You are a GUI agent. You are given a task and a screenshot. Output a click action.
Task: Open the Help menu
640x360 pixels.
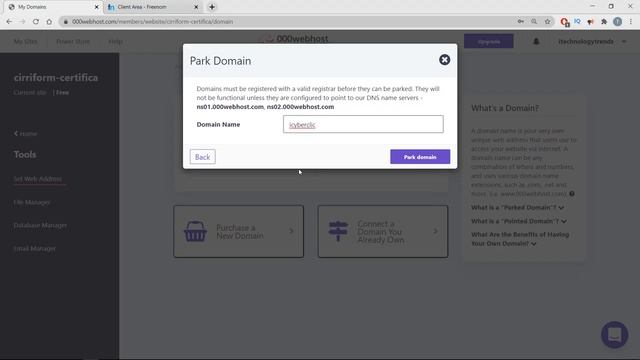pyautogui.click(x=116, y=41)
